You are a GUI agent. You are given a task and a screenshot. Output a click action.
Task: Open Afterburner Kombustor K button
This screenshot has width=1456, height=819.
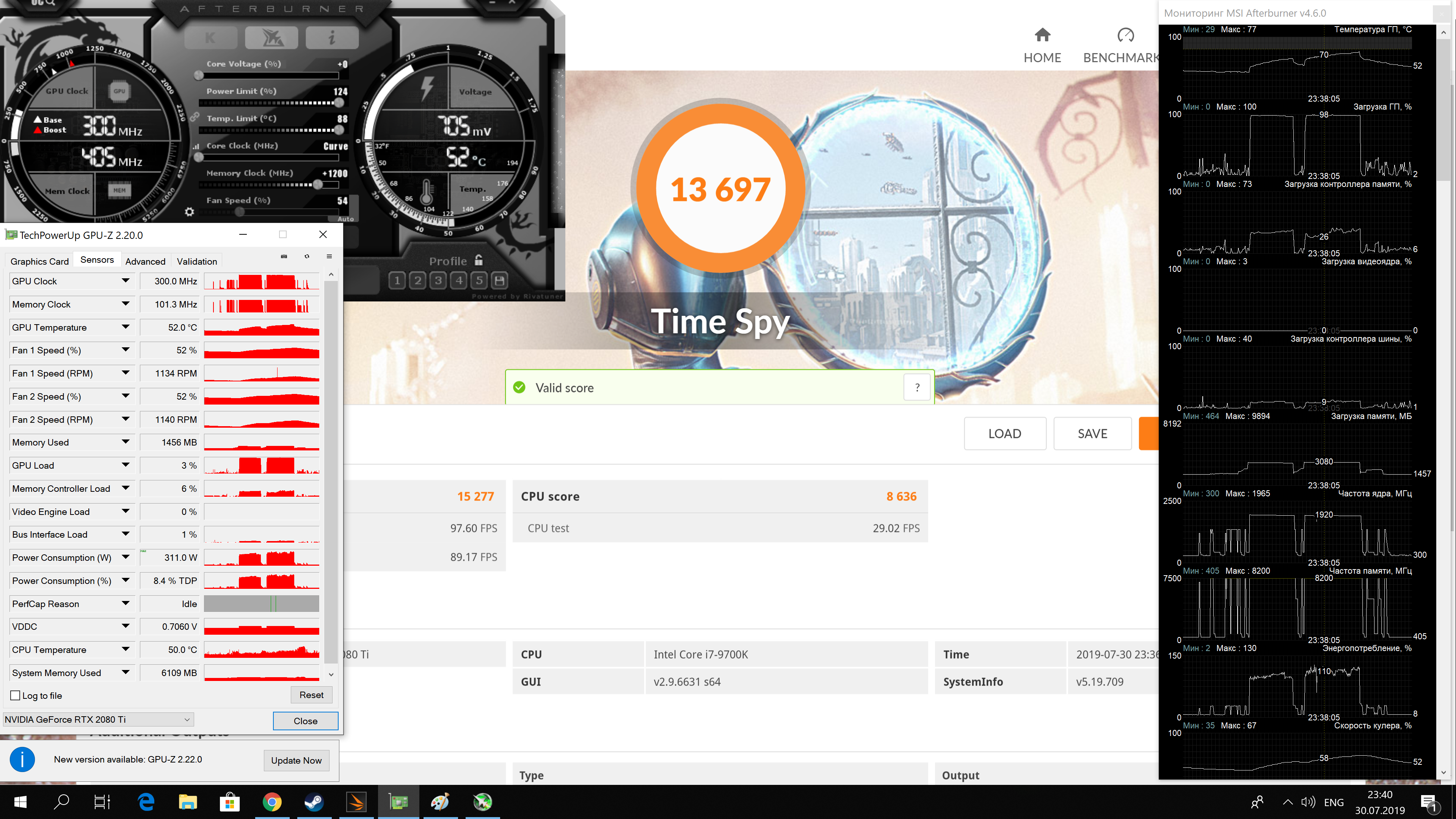(x=210, y=38)
